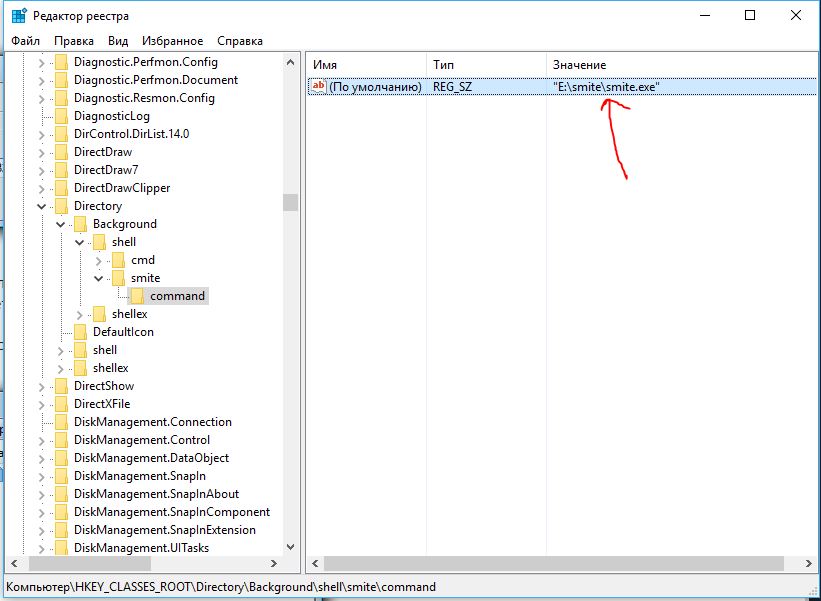
Task: Maximize the Registry Editor window
Action: click(750, 15)
